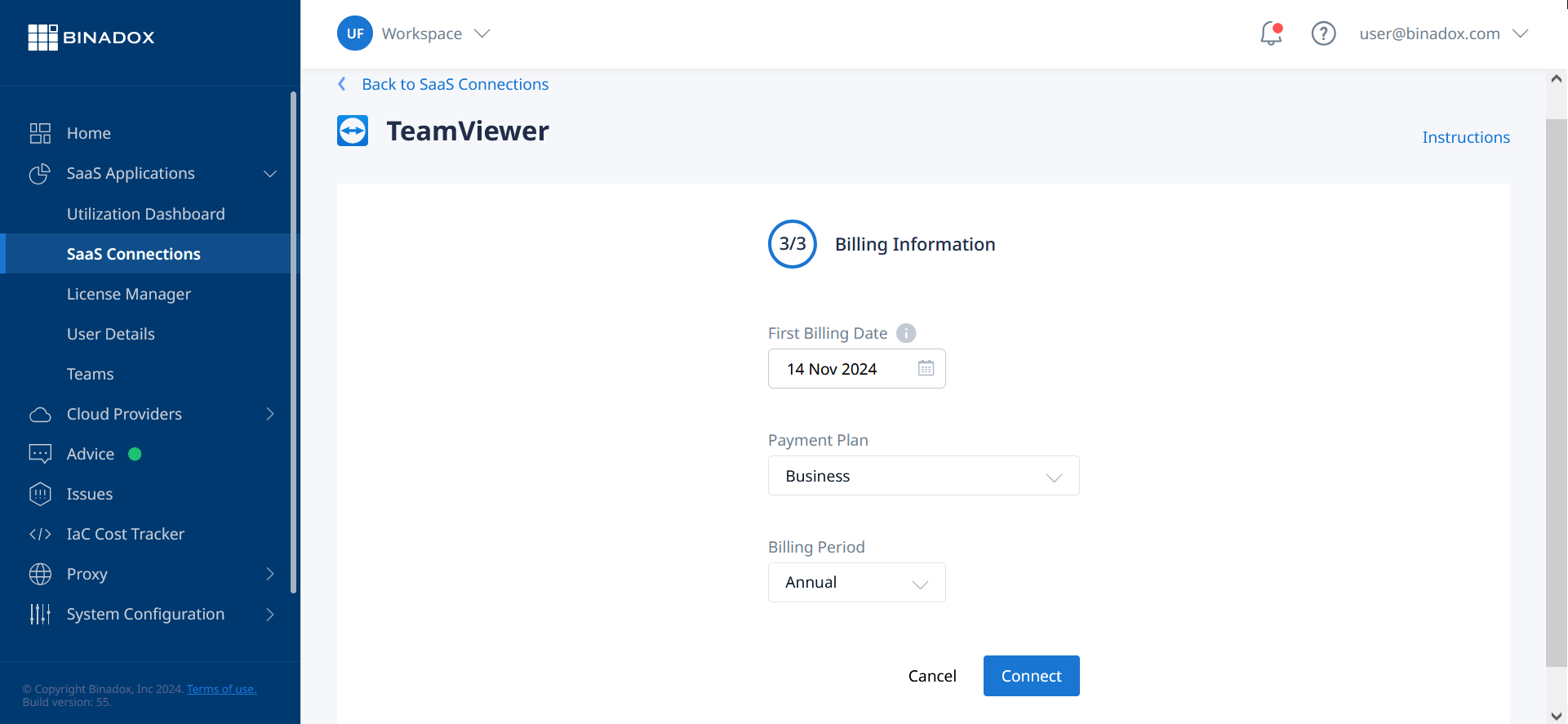Click the back arrow chevron icon
1568x724 pixels.
coord(342,84)
